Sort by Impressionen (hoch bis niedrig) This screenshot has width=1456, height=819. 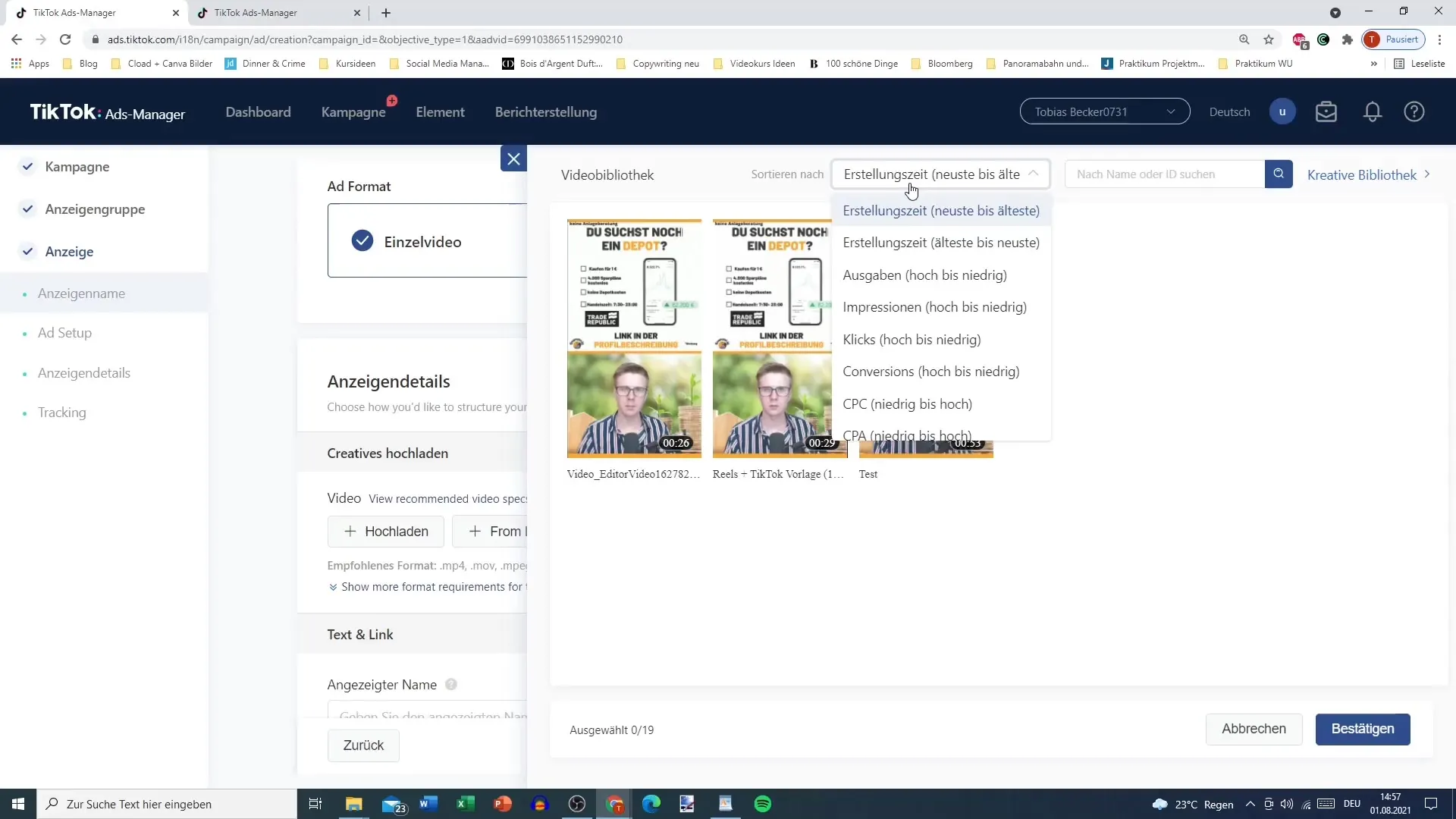(941, 307)
